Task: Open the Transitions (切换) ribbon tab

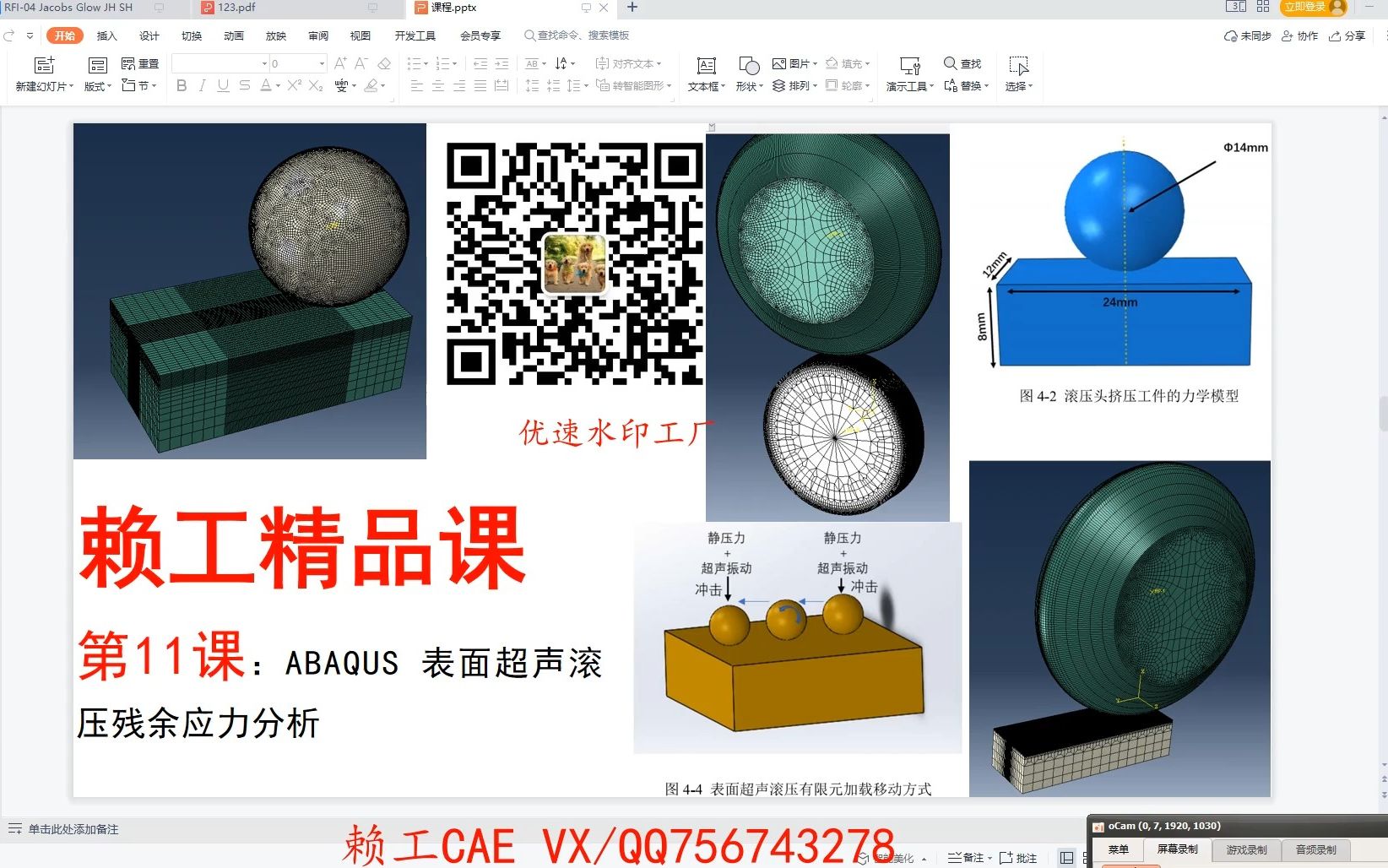Action: click(192, 35)
